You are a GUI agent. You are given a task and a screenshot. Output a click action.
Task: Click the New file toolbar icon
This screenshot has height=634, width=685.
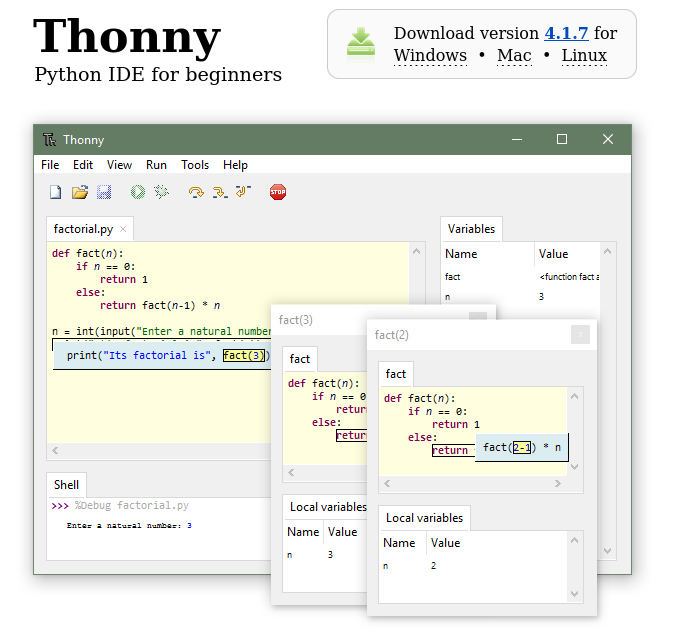tap(56, 192)
